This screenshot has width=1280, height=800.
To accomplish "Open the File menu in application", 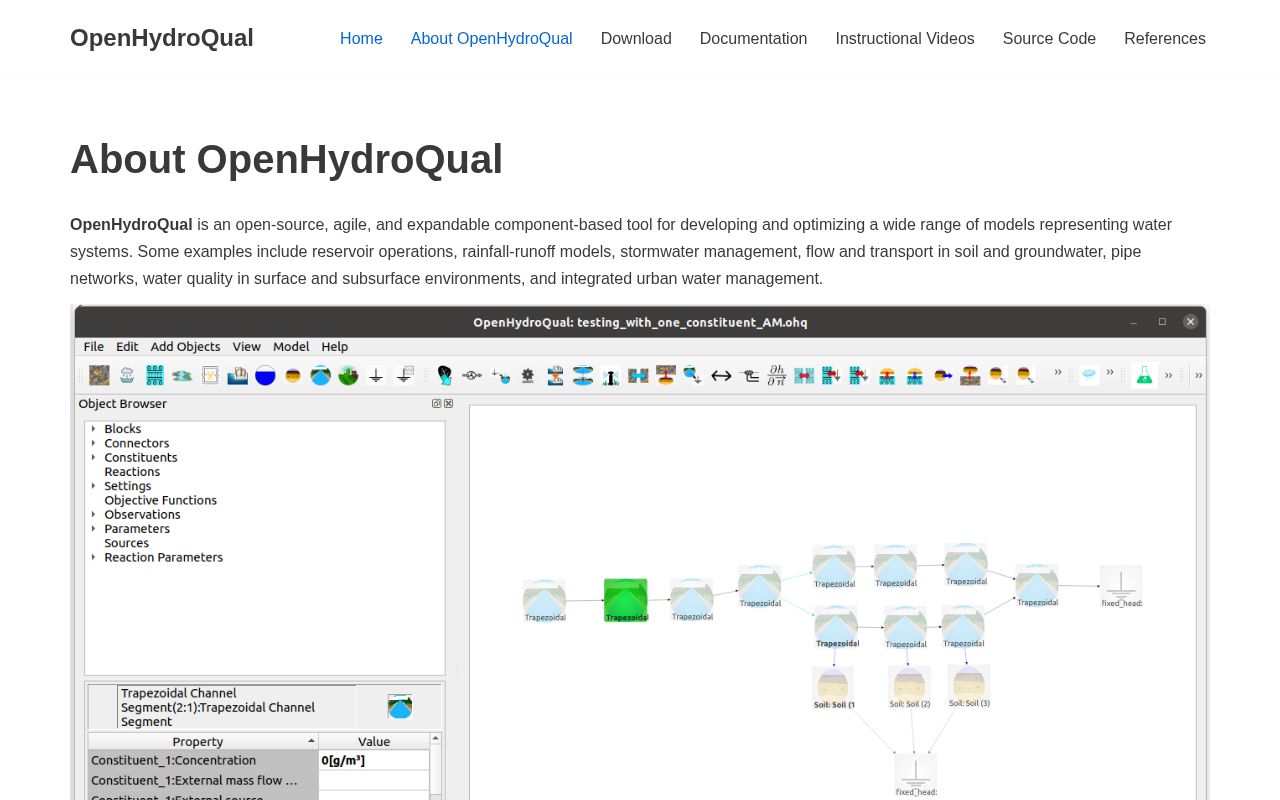I will coord(94,346).
